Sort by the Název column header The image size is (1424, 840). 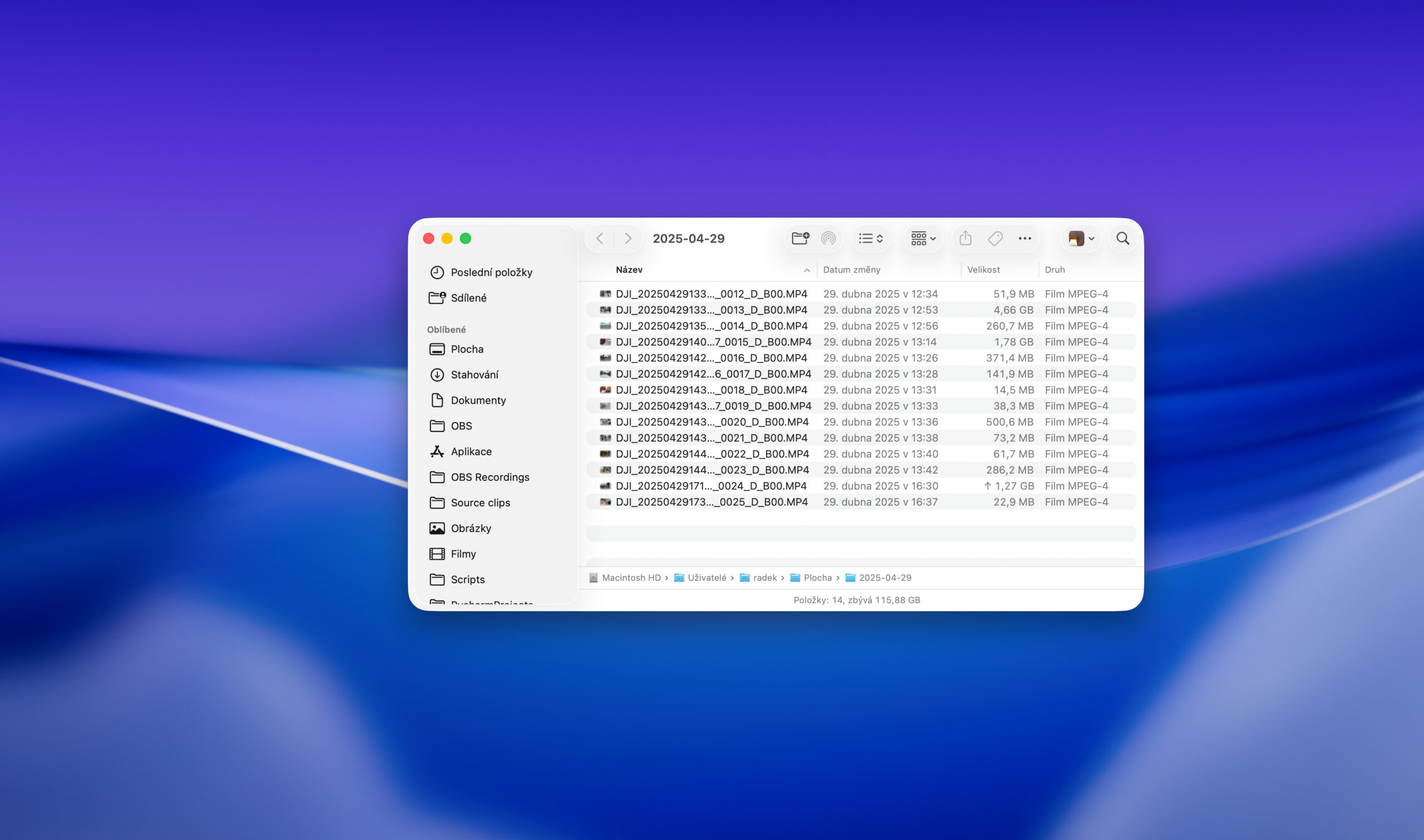(x=629, y=270)
